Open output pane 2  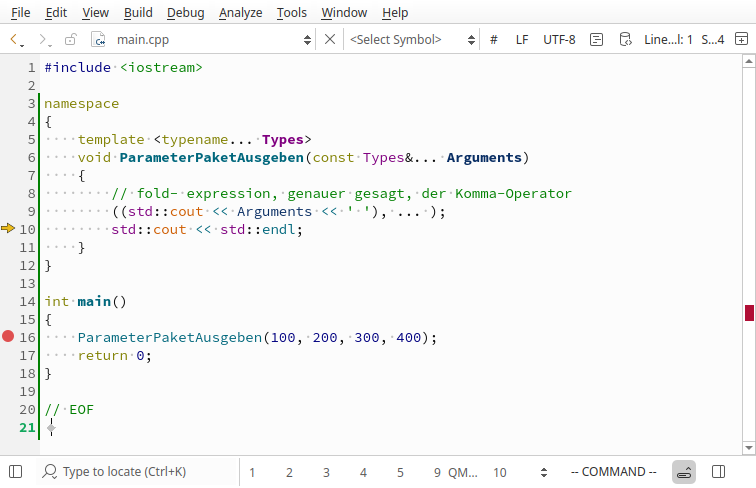(289, 473)
